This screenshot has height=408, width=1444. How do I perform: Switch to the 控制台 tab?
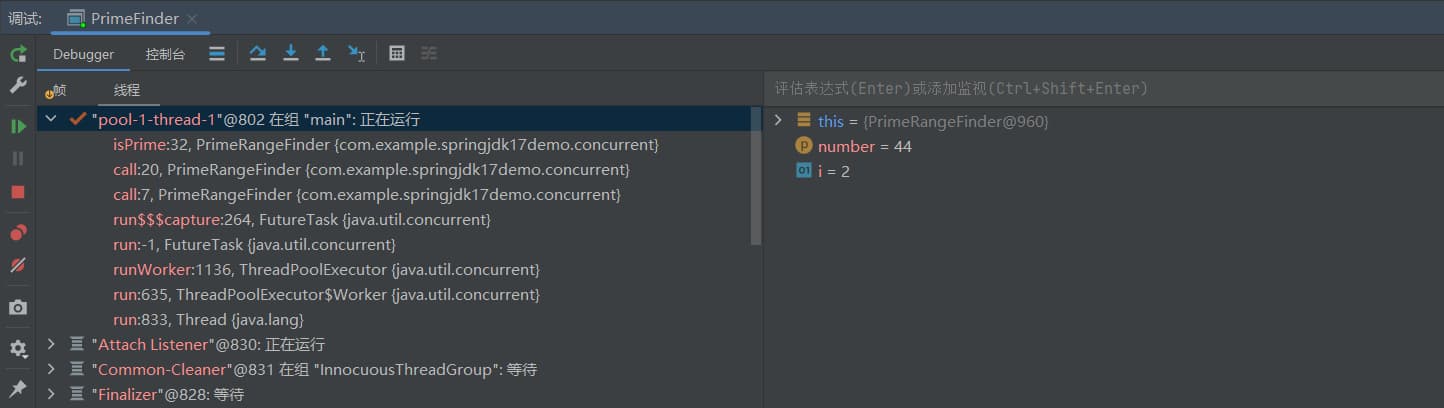click(165, 55)
